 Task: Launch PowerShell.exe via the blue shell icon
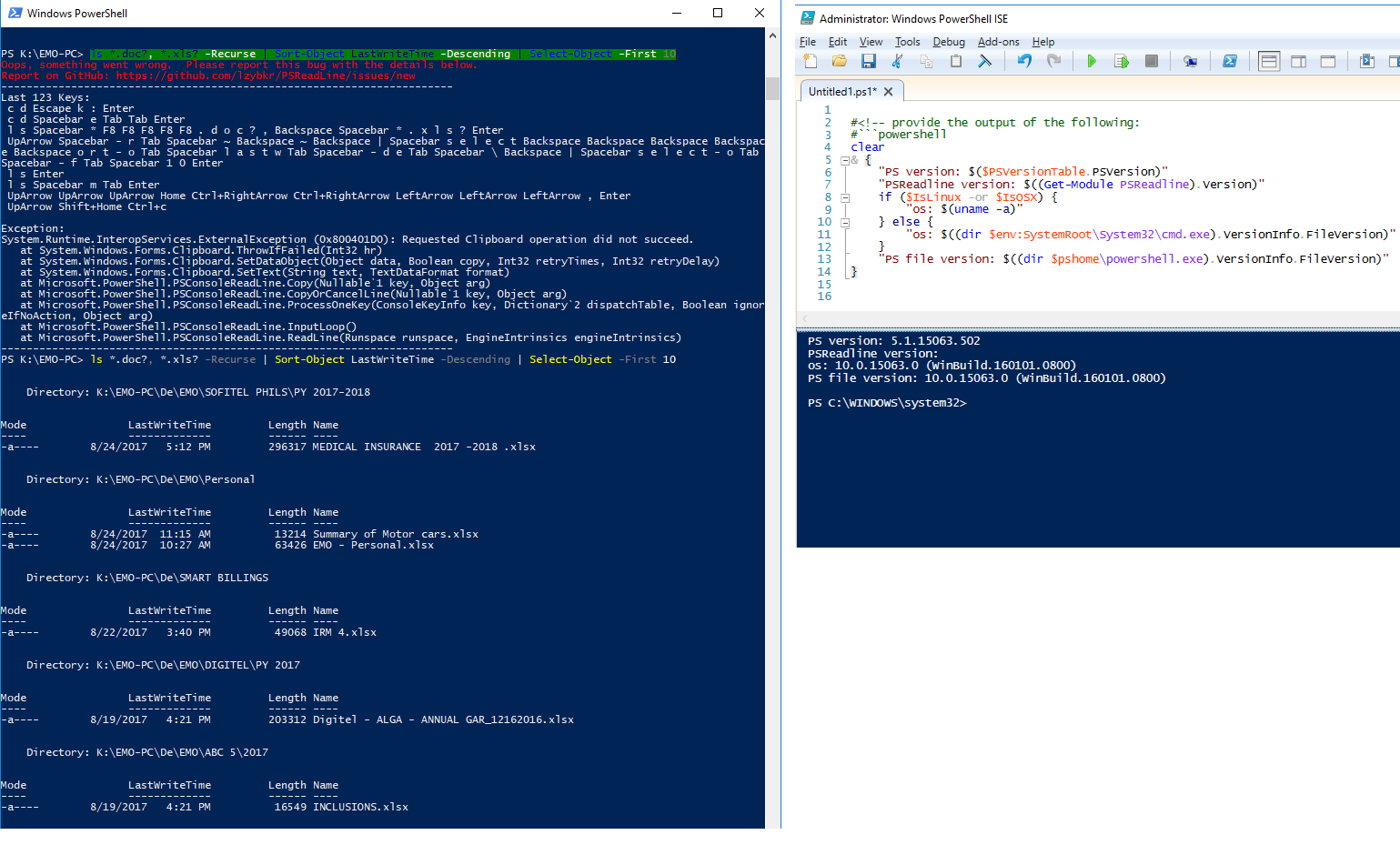pyautogui.click(x=1231, y=61)
